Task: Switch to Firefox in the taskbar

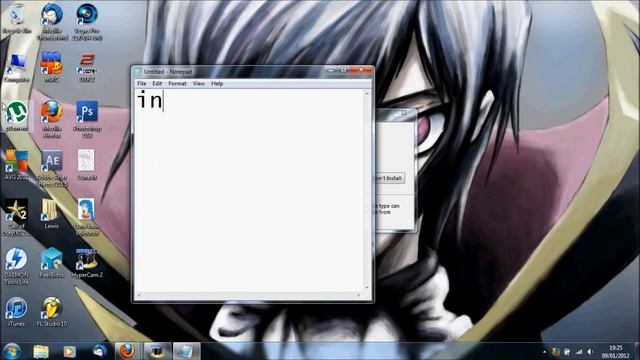Action: click(x=128, y=351)
